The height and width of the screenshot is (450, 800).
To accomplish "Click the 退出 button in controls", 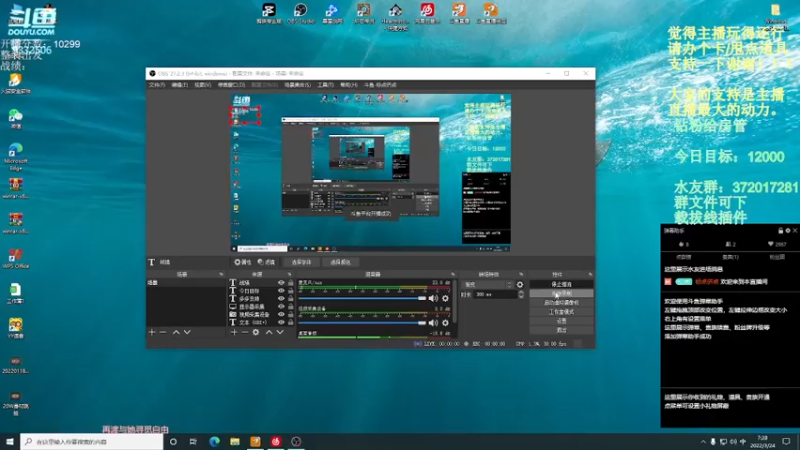I will click(x=561, y=330).
